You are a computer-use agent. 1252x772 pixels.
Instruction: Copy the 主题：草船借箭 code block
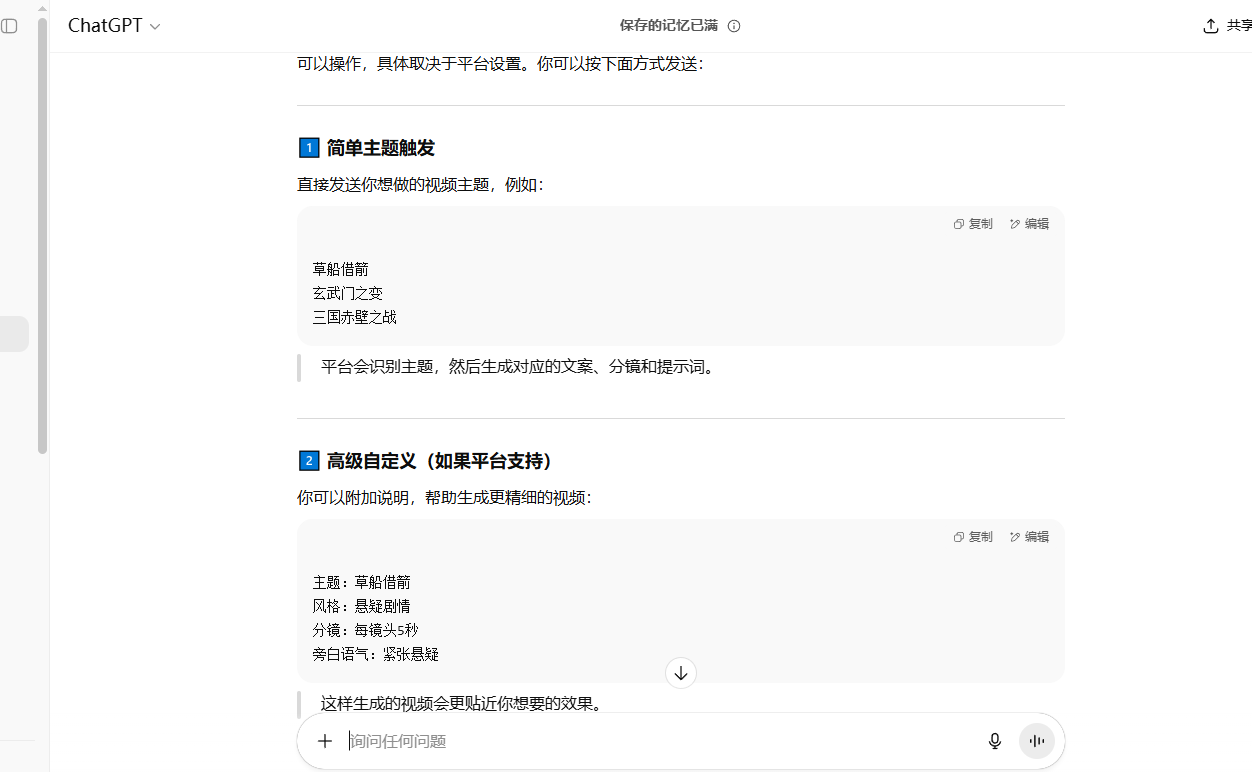[x=973, y=537]
